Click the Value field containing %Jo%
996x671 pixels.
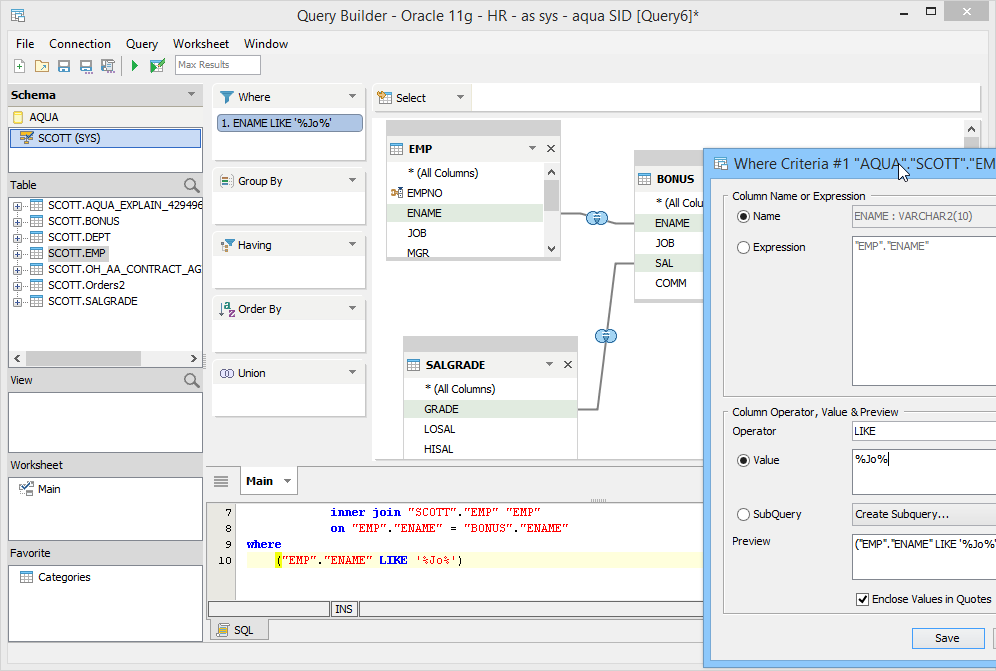tap(924, 471)
